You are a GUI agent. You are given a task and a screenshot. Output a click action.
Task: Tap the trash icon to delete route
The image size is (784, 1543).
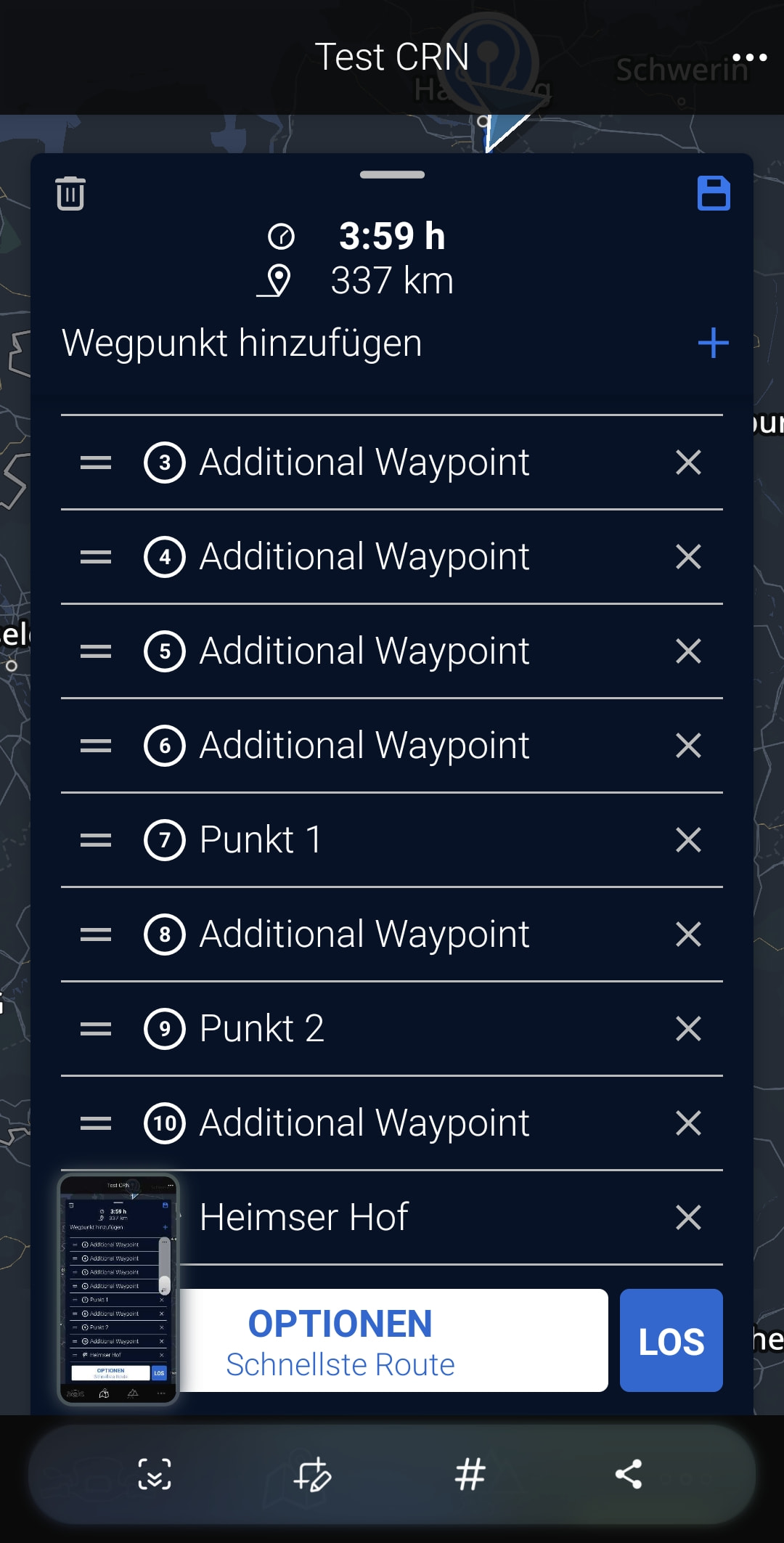click(x=70, y=193)
